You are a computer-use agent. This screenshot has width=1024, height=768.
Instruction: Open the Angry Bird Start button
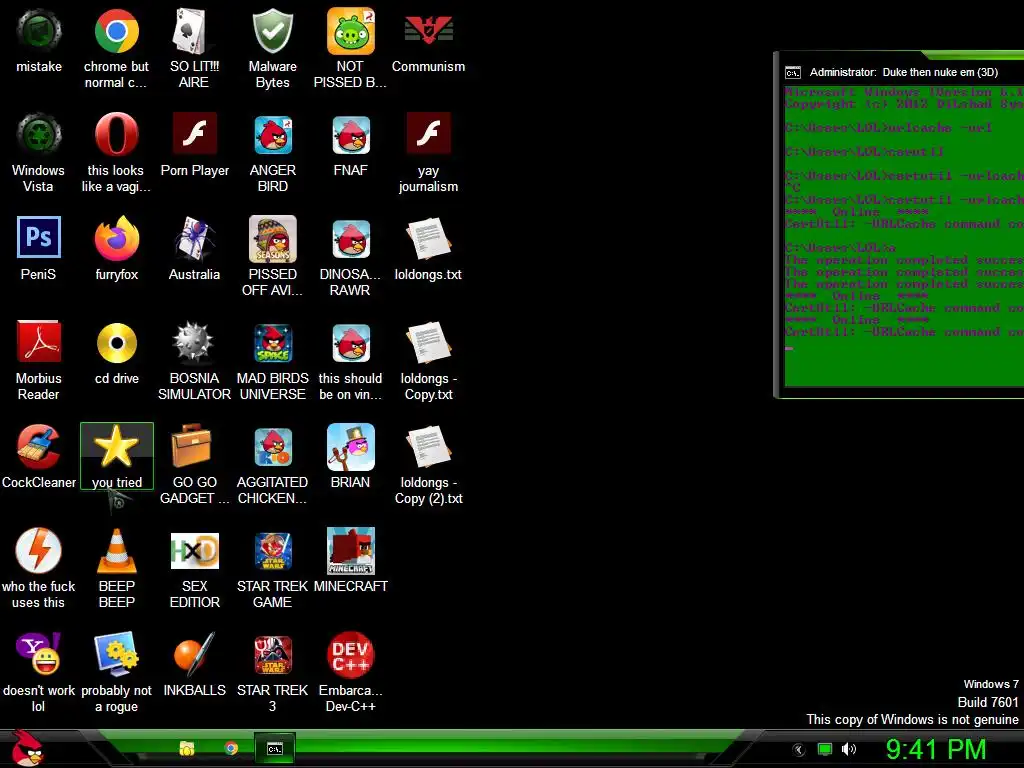click(x=28, y=748)
